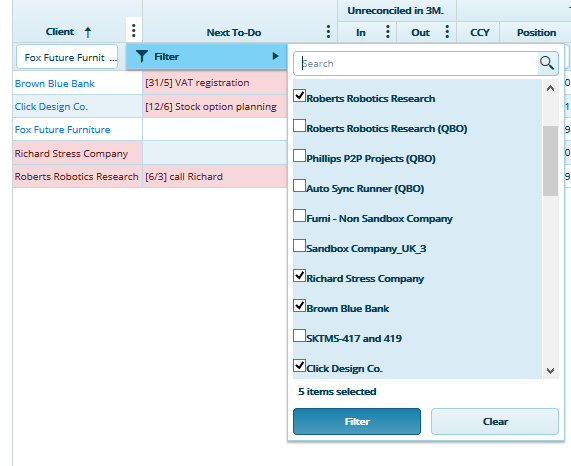Viewport: 571px width, 466px height.
Task: Click Richard Stress Company table row cell
Action: pos(78,153)
